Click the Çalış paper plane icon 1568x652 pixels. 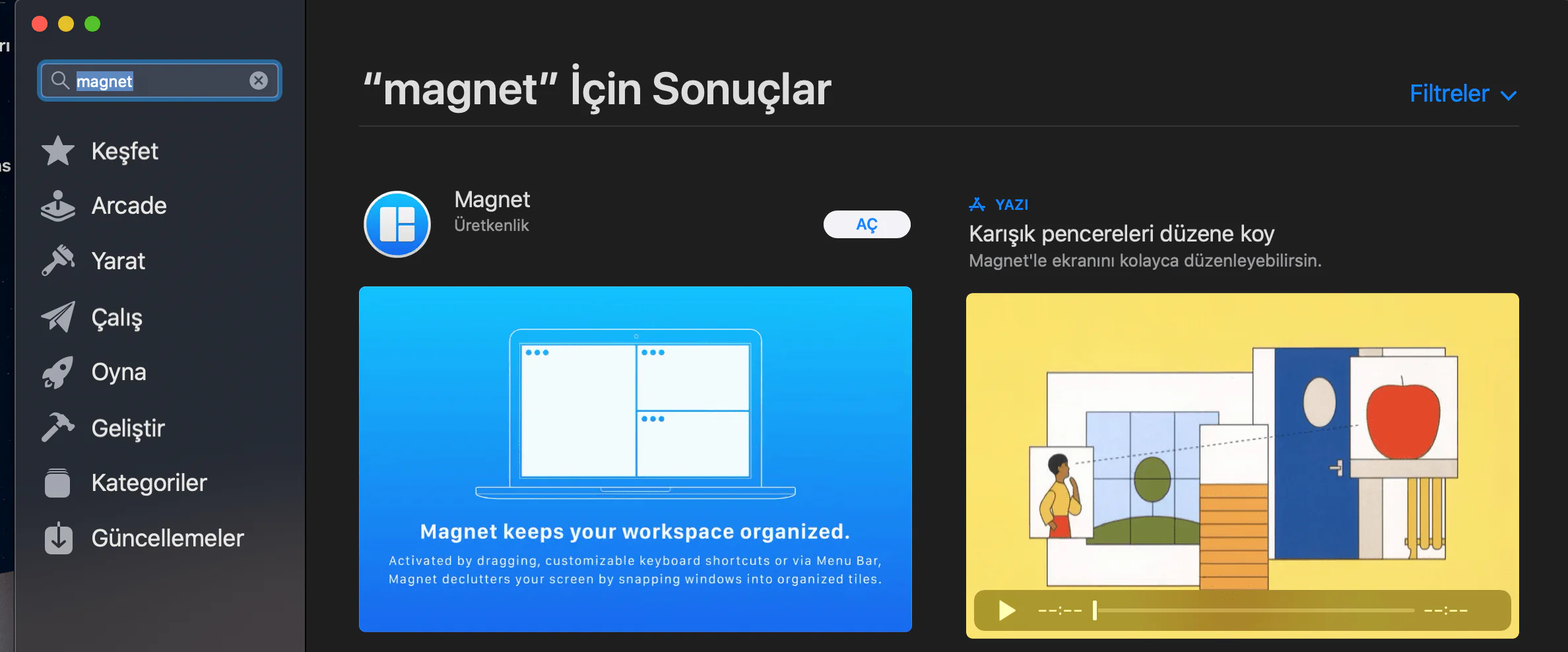(x=58, y=317)
